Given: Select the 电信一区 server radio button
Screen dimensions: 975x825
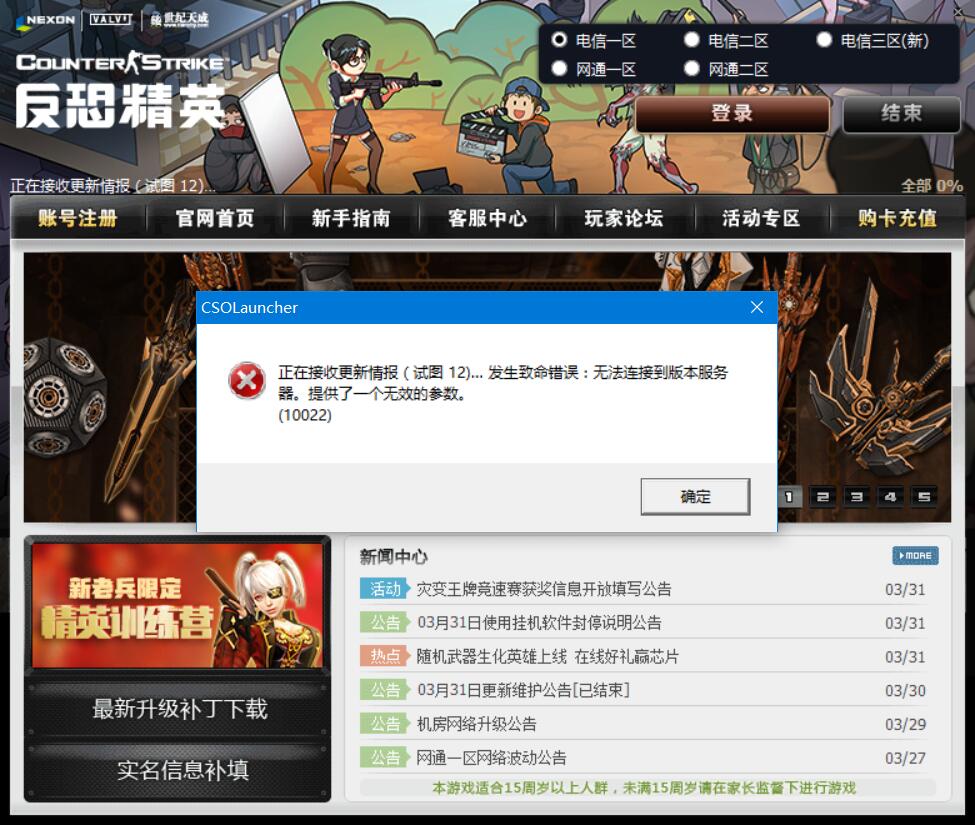Looking at the screenshot, I should [x=559, y=40].
